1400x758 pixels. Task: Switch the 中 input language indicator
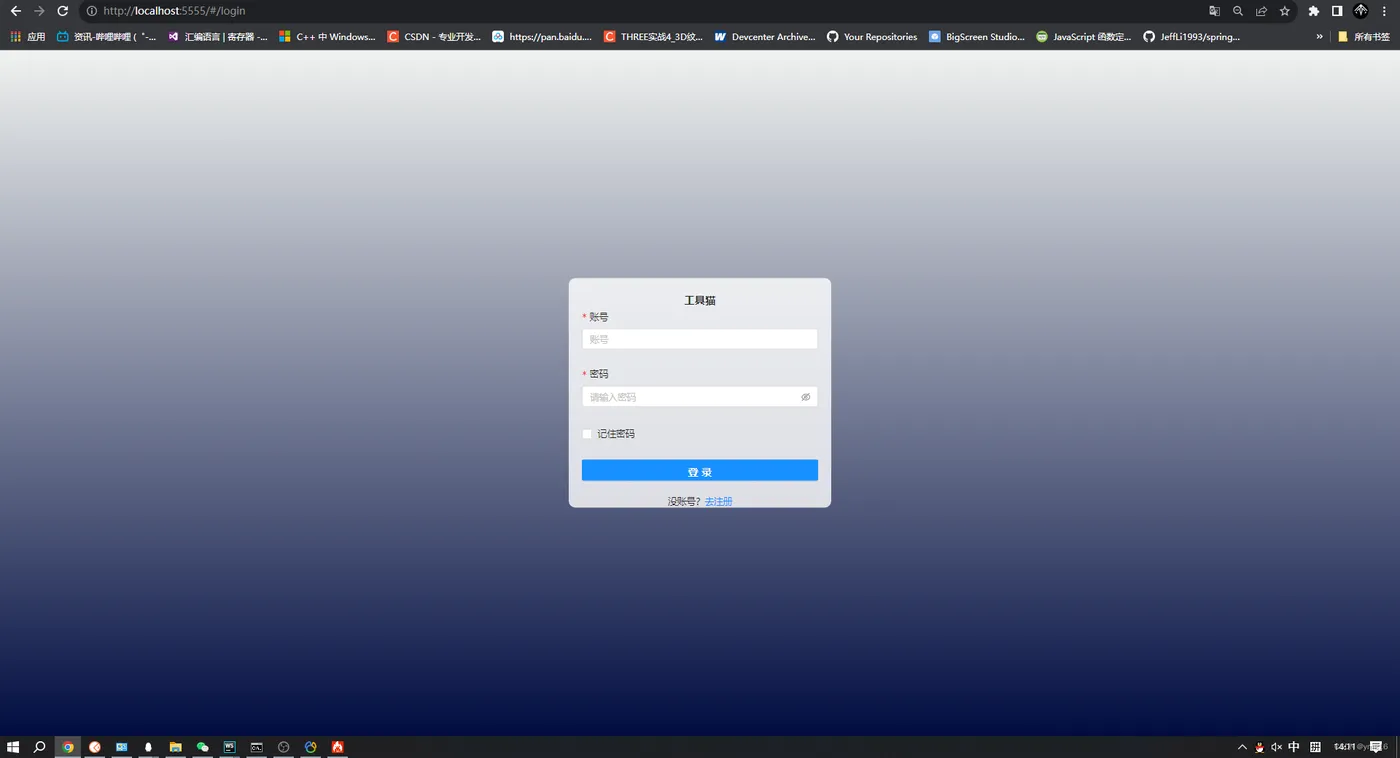(1294, 747)
